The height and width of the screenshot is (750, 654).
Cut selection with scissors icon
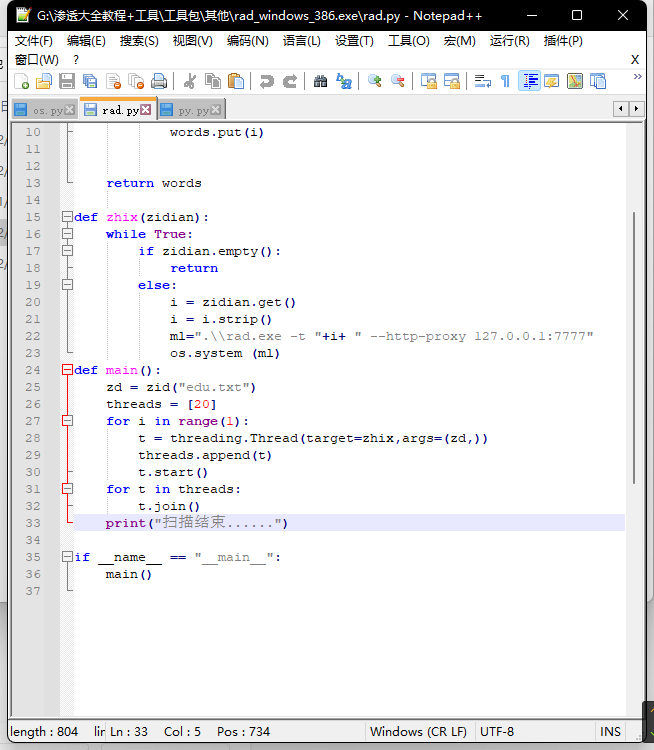189,81
